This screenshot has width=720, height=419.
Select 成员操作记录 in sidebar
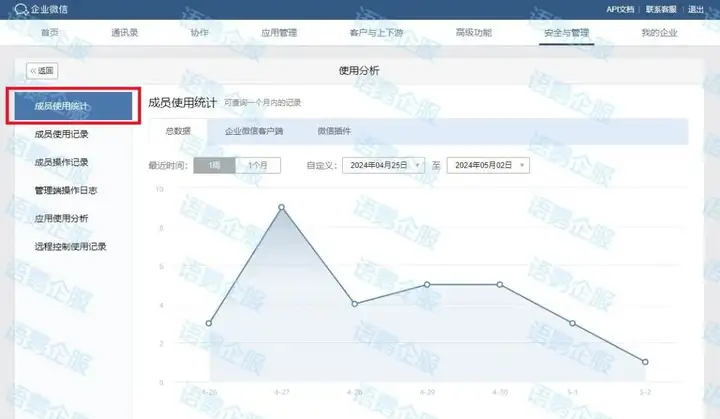click(x=62, y=161)
